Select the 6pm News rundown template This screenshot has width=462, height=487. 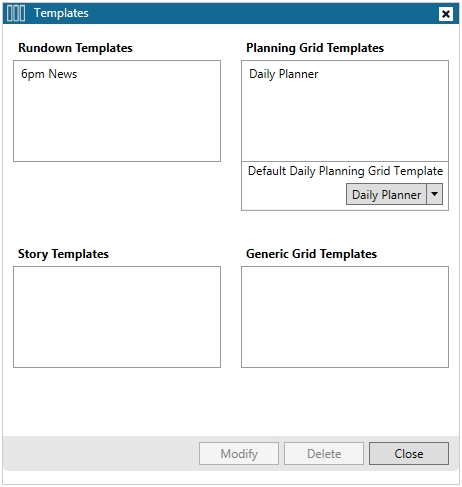coord(49,74)
